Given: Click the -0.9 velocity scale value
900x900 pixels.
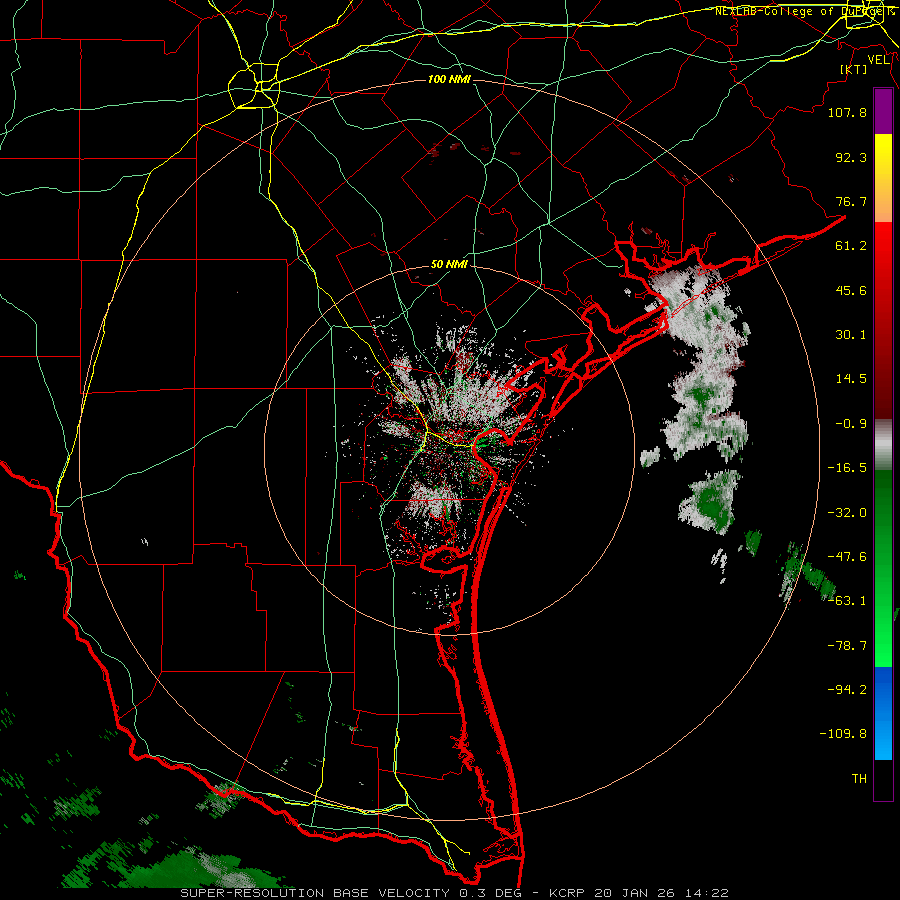Looking at the screenshot, I should point(851,424).
